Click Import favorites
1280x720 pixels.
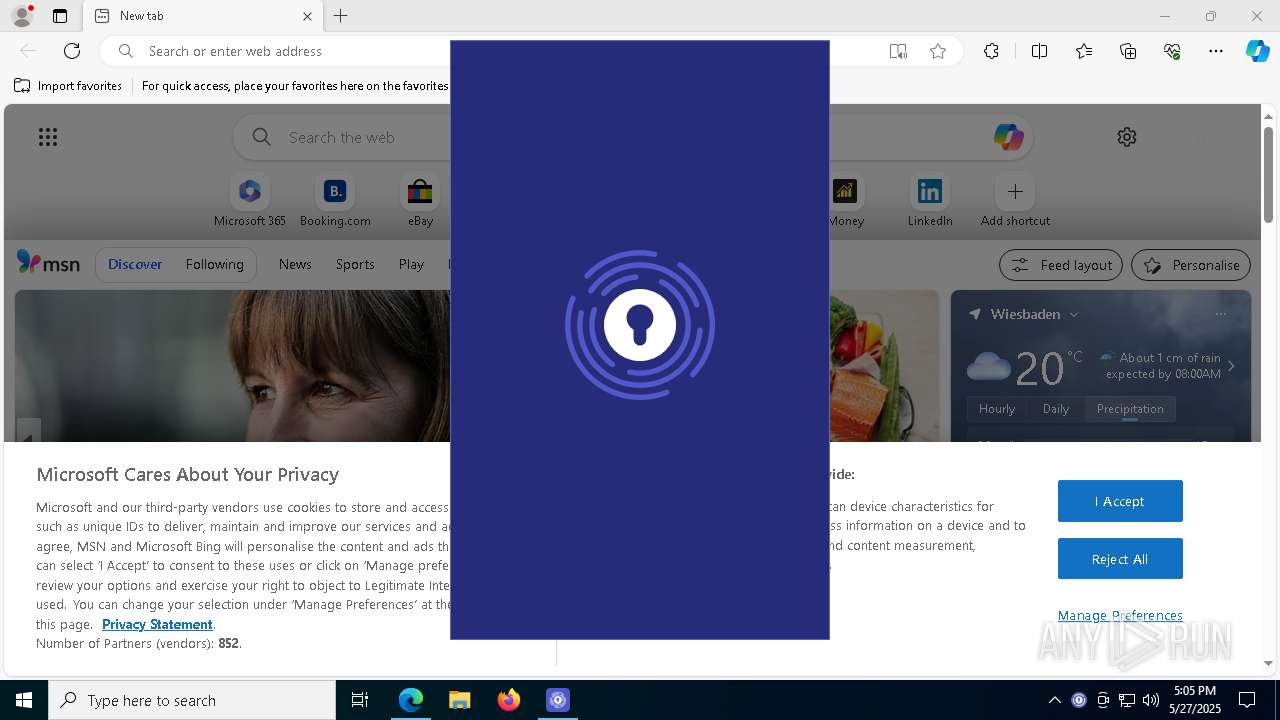[x=68, y=86]
